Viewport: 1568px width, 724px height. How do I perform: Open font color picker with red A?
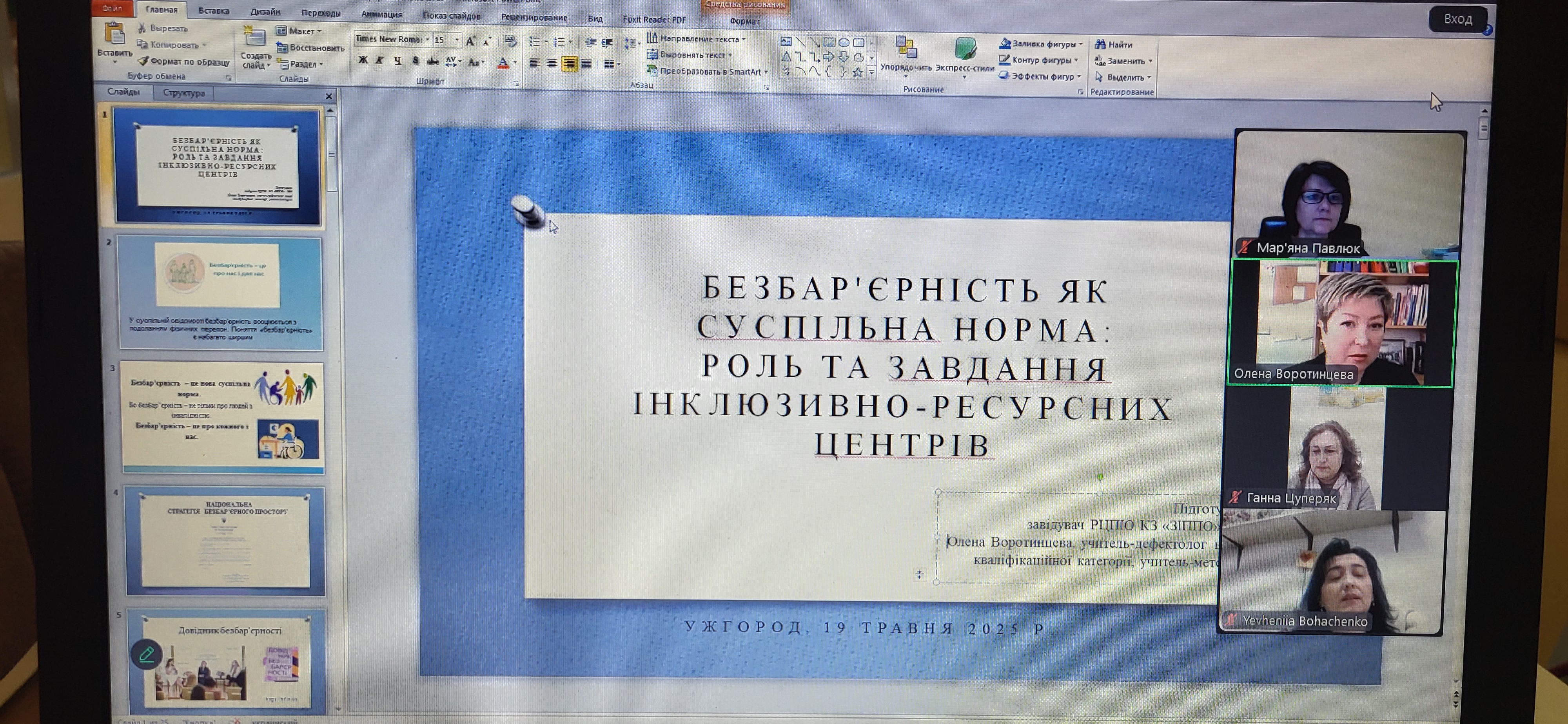[503, 63]
